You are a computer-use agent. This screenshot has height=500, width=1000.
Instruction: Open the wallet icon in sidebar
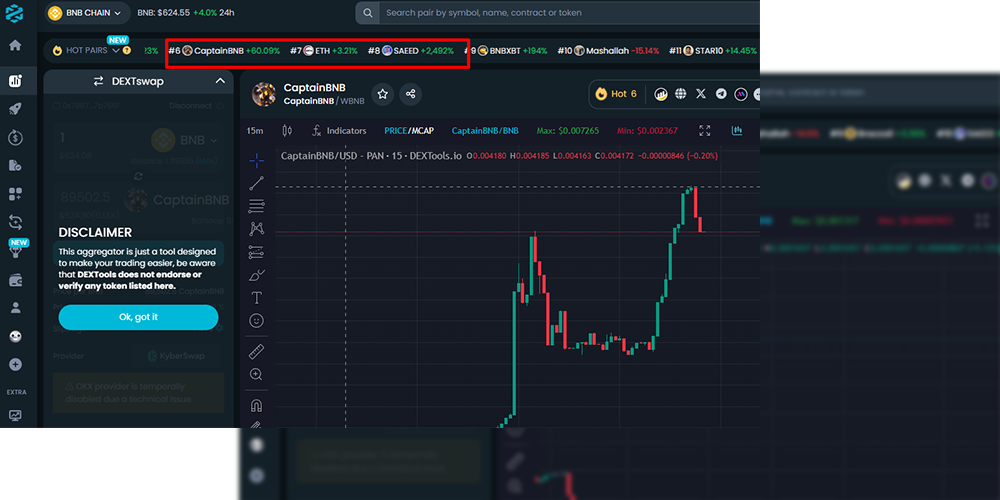coord(15,280)
